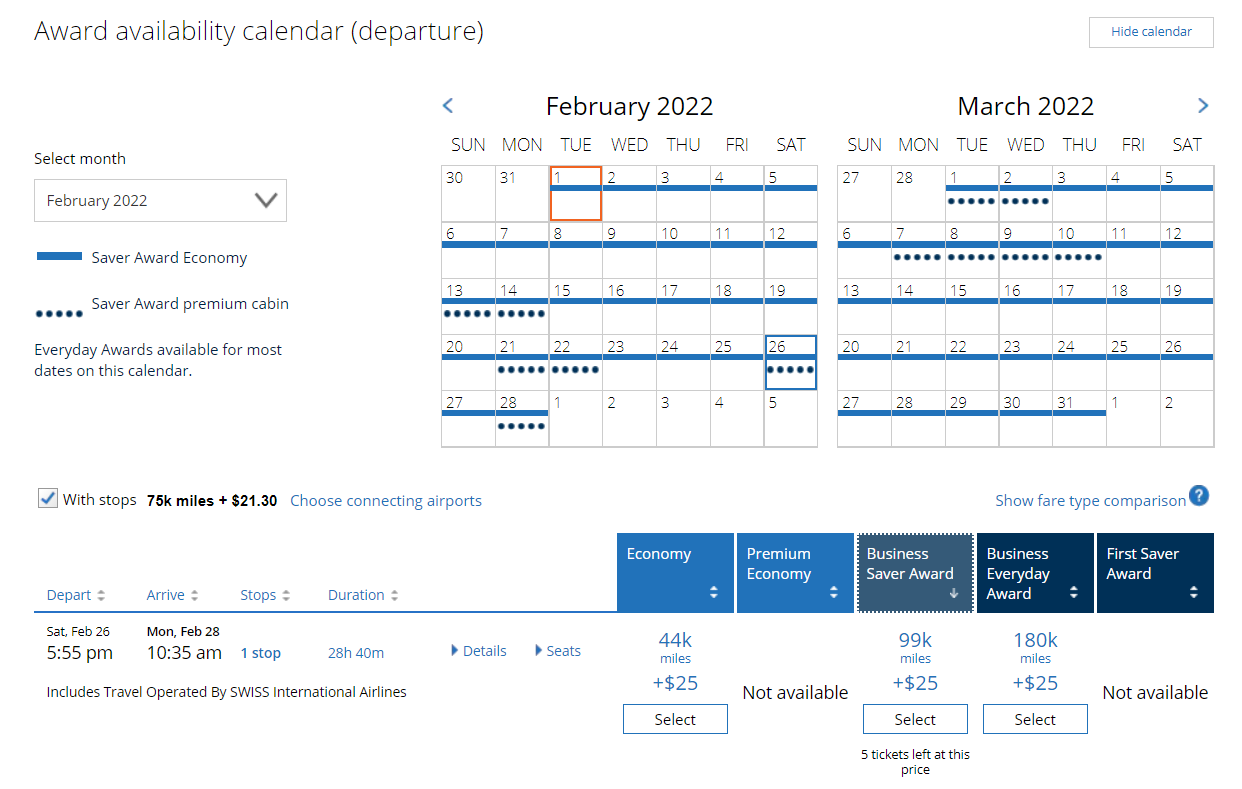Click the Hide calendar button
The height and width of the screenshot is (789, 1242).
(1150, 32)
